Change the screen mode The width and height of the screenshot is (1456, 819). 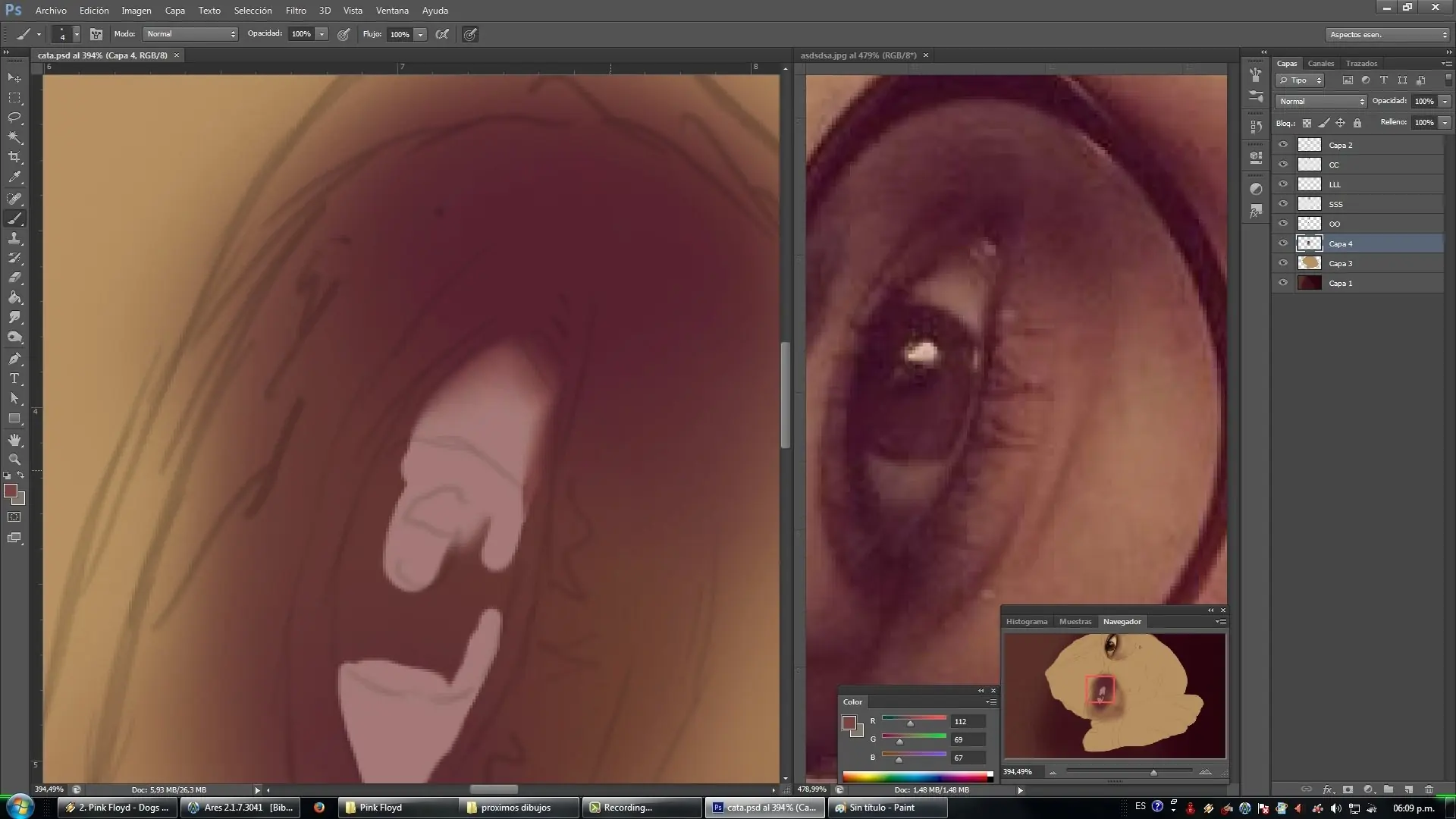(x=14, y=538)
